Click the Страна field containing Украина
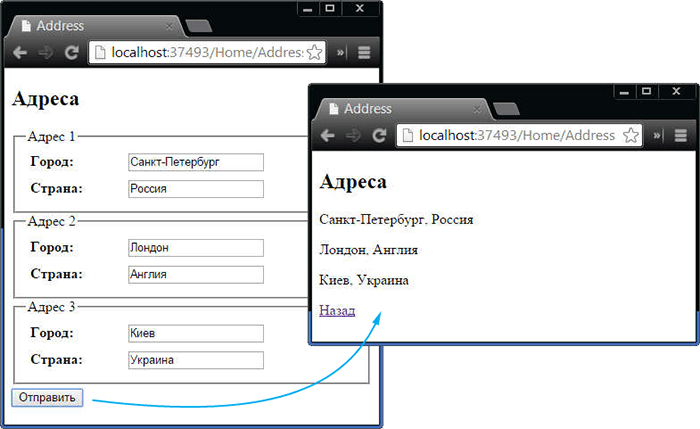Screen dimensions: 700x429 coord(196,360)
